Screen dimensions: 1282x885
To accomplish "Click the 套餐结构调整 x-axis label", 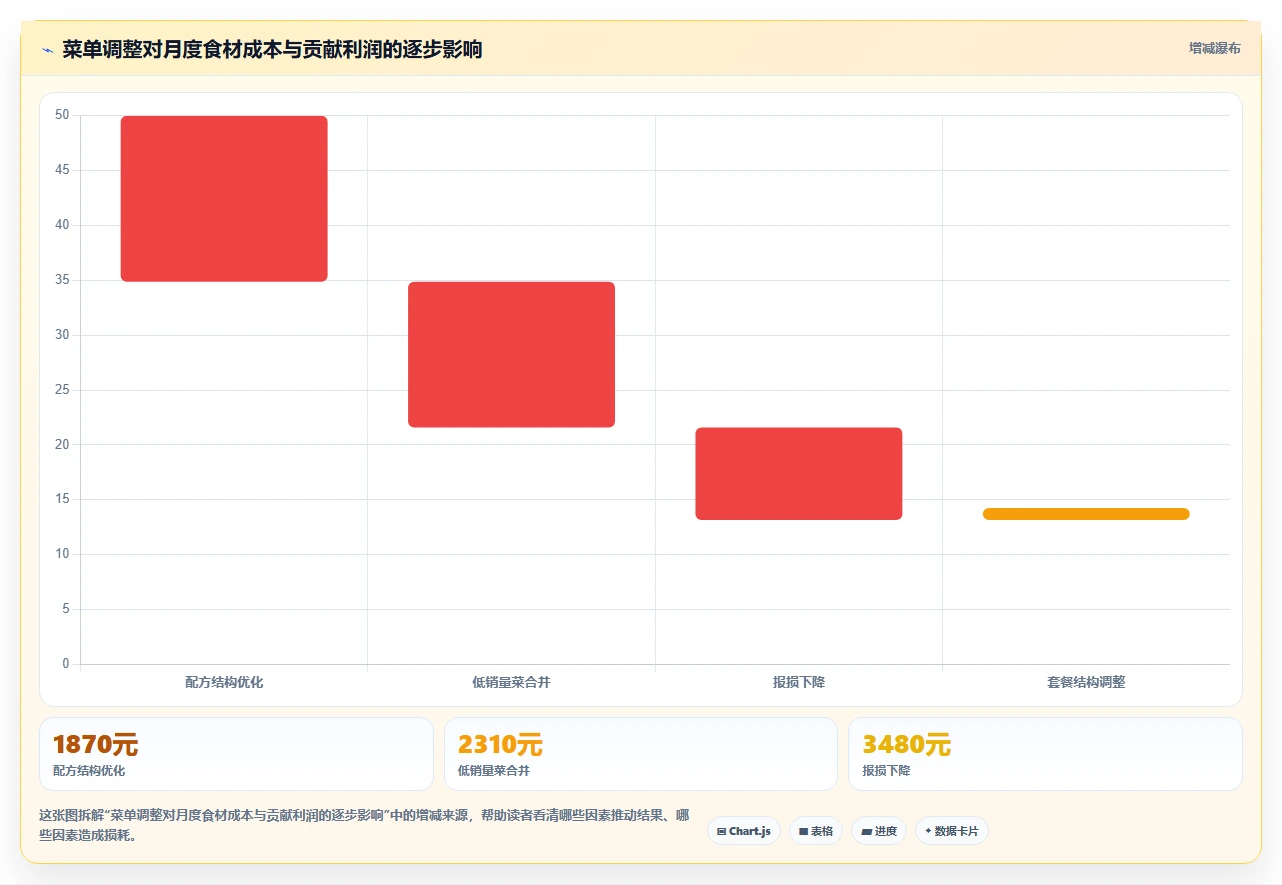I will (1086, 682).
